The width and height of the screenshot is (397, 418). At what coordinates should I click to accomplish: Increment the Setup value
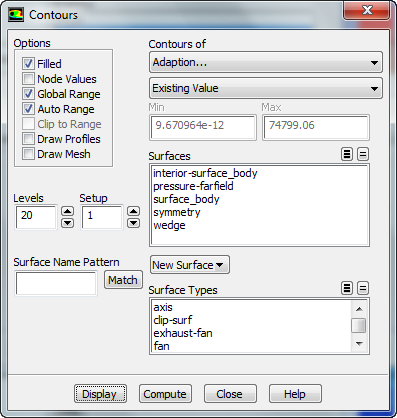coord(134,211)
